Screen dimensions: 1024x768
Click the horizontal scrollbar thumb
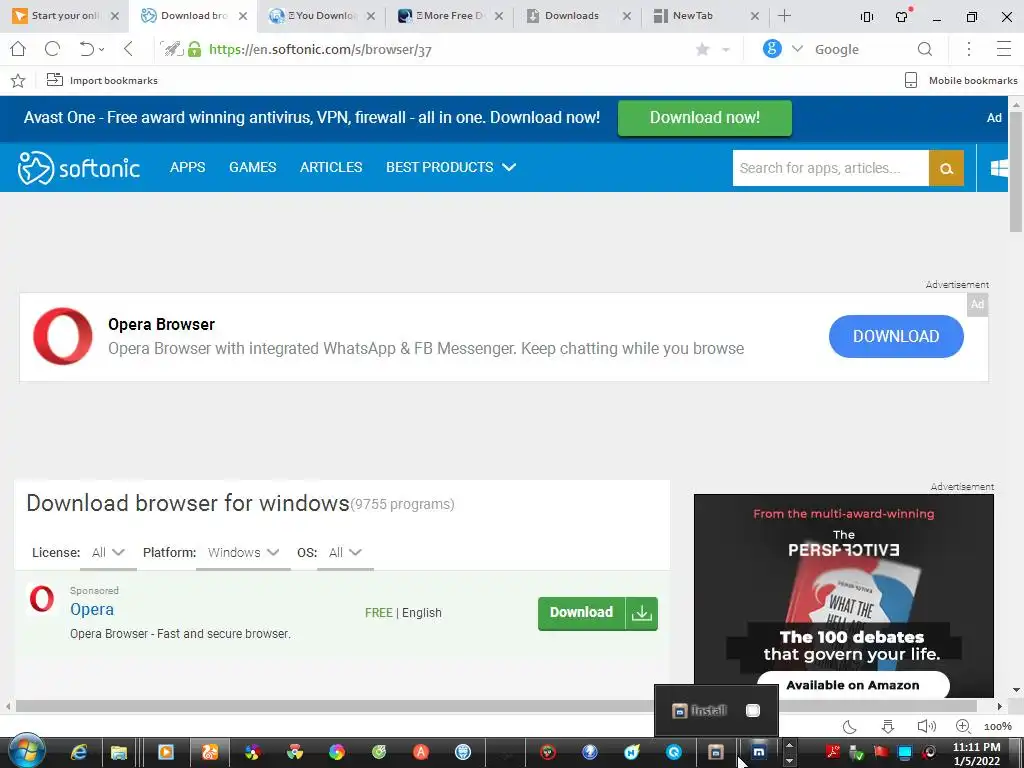click(x=496, y=706)
